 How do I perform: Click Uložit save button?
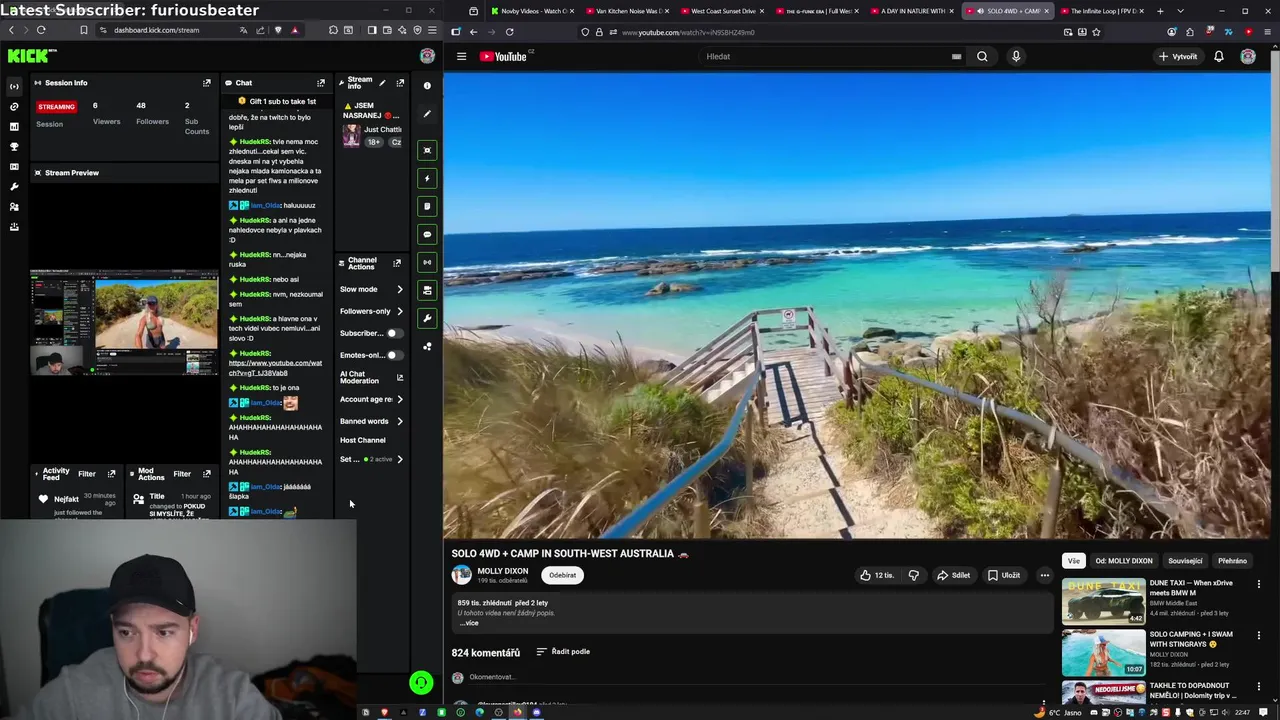click(x=1004, y=575)
